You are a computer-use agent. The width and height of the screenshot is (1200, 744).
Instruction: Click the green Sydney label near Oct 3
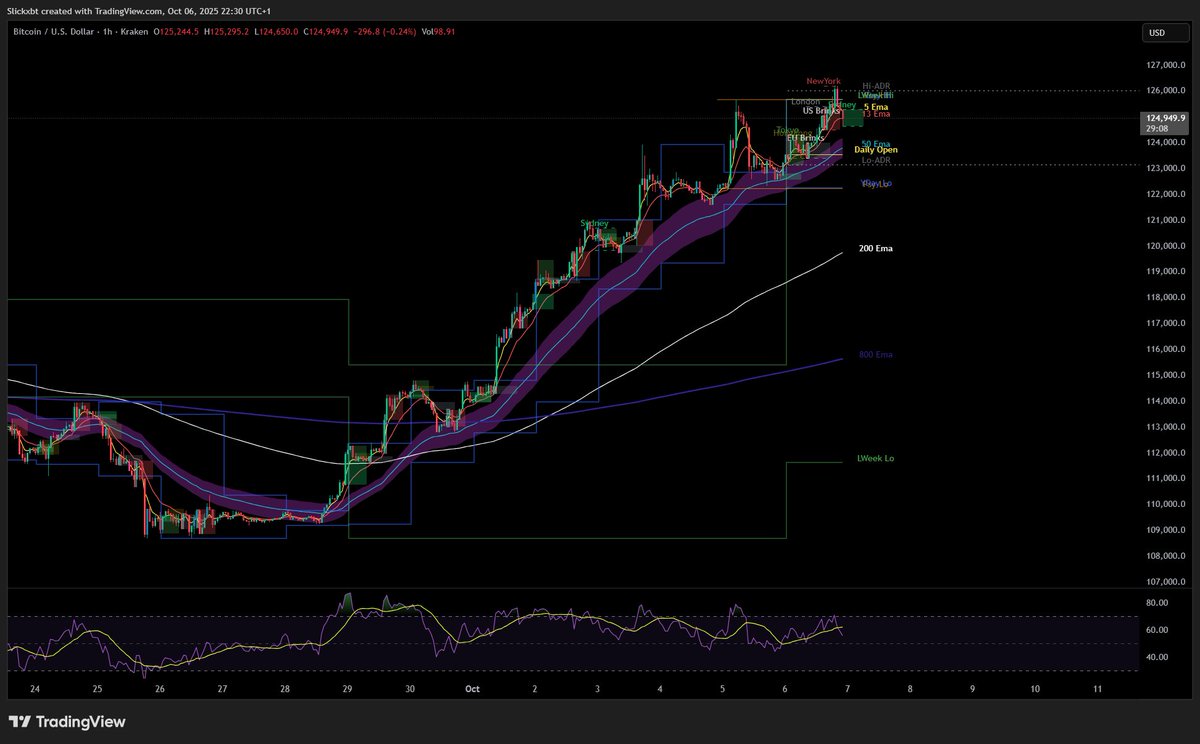click(595, 223)
